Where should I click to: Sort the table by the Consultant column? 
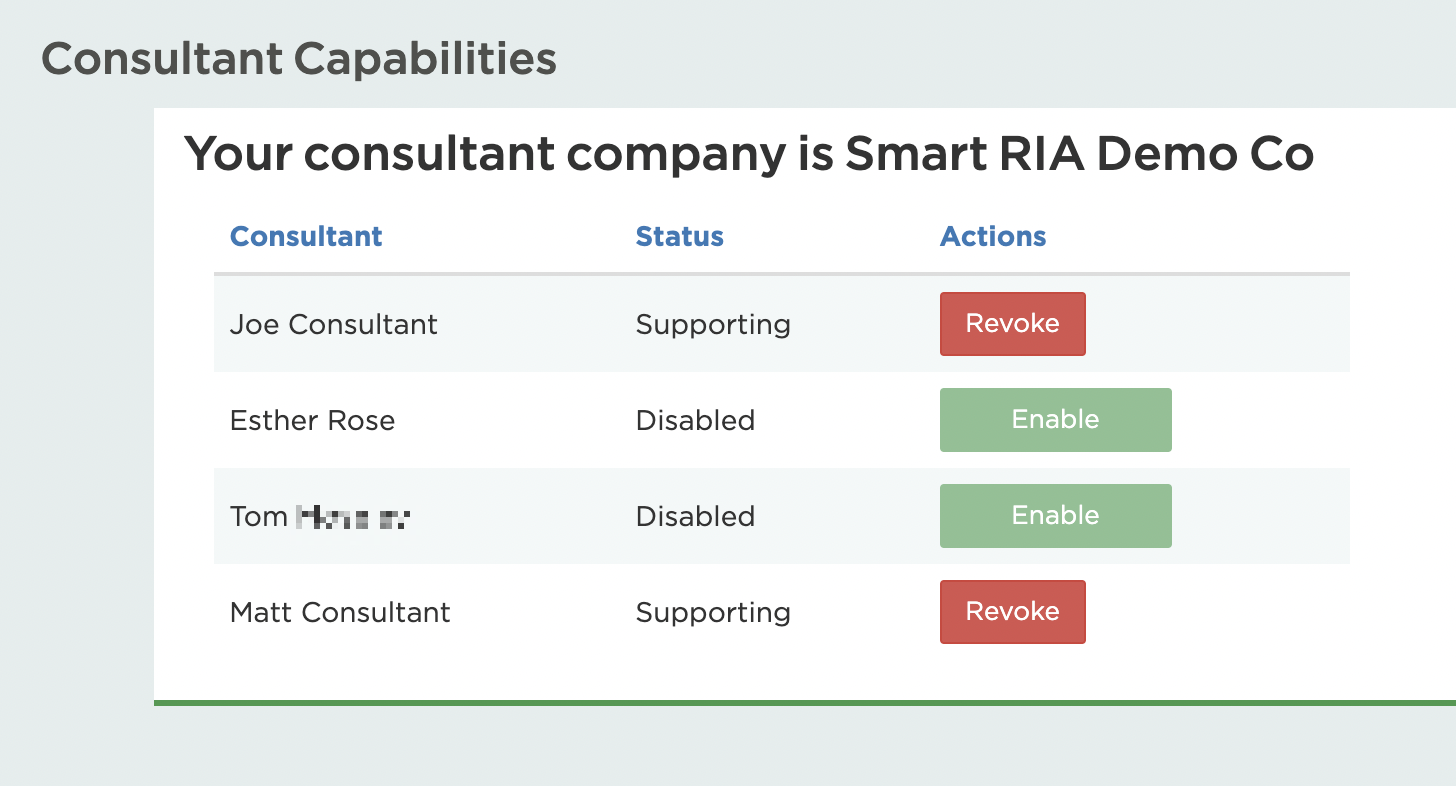(x=306, y=236)
